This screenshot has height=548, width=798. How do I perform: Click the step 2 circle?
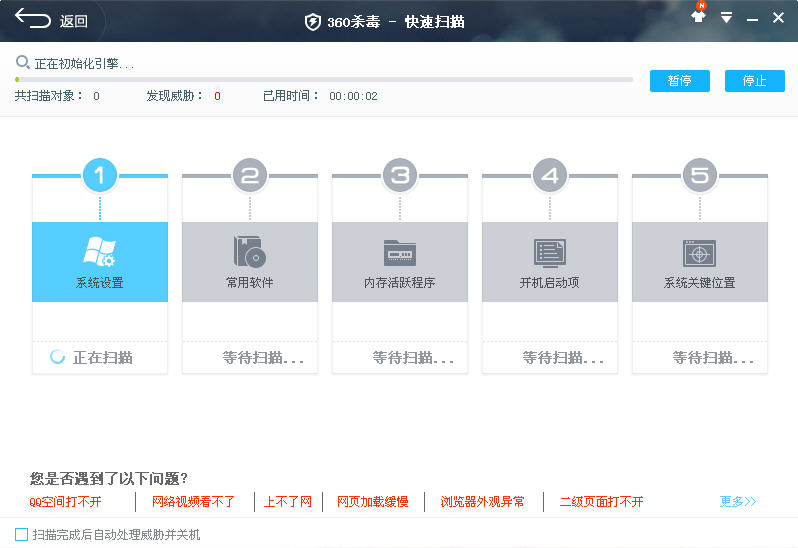coord(250,176)
